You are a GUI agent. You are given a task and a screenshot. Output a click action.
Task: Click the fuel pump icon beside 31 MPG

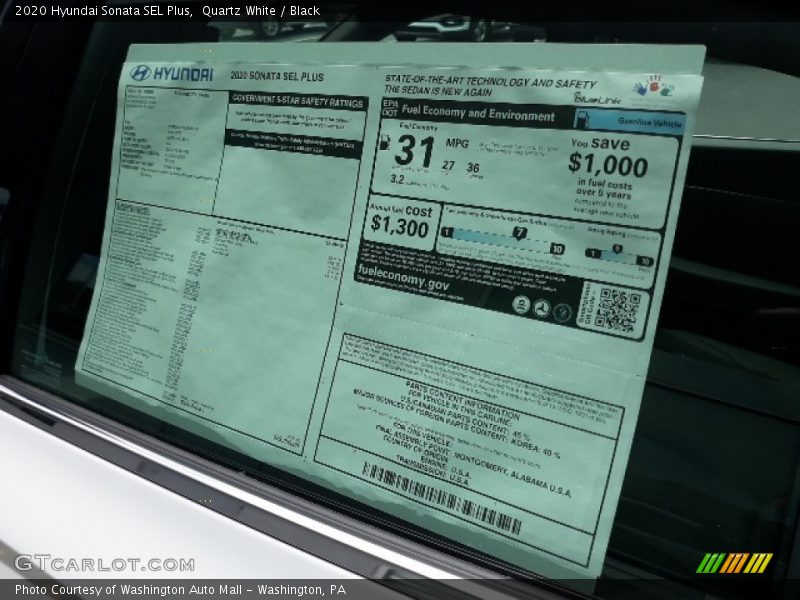coord(383,142)
